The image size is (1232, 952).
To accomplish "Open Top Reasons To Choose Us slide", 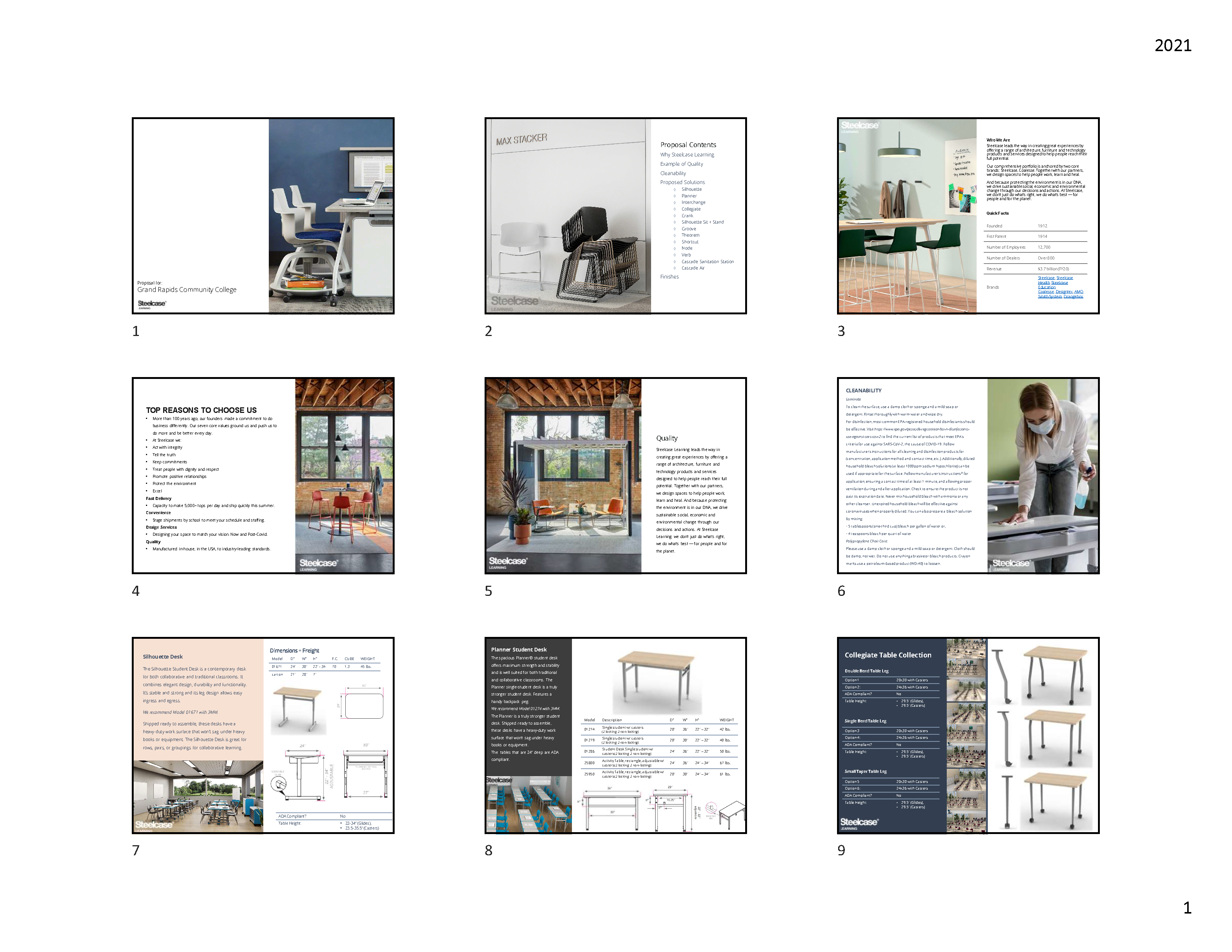I will point(263,475).
